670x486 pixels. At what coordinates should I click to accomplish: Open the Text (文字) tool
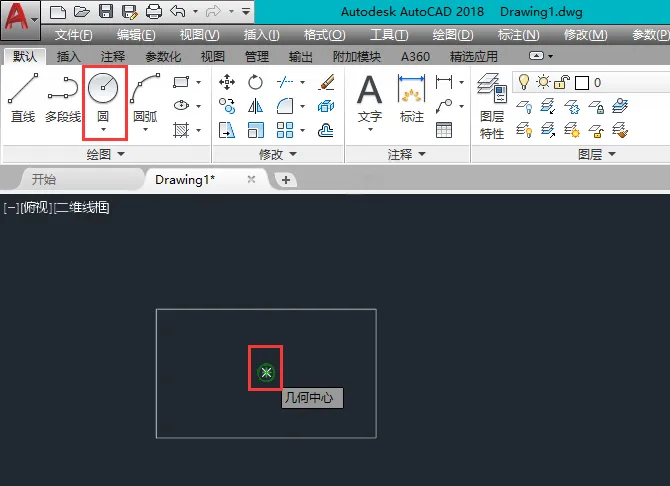point(370,98)
